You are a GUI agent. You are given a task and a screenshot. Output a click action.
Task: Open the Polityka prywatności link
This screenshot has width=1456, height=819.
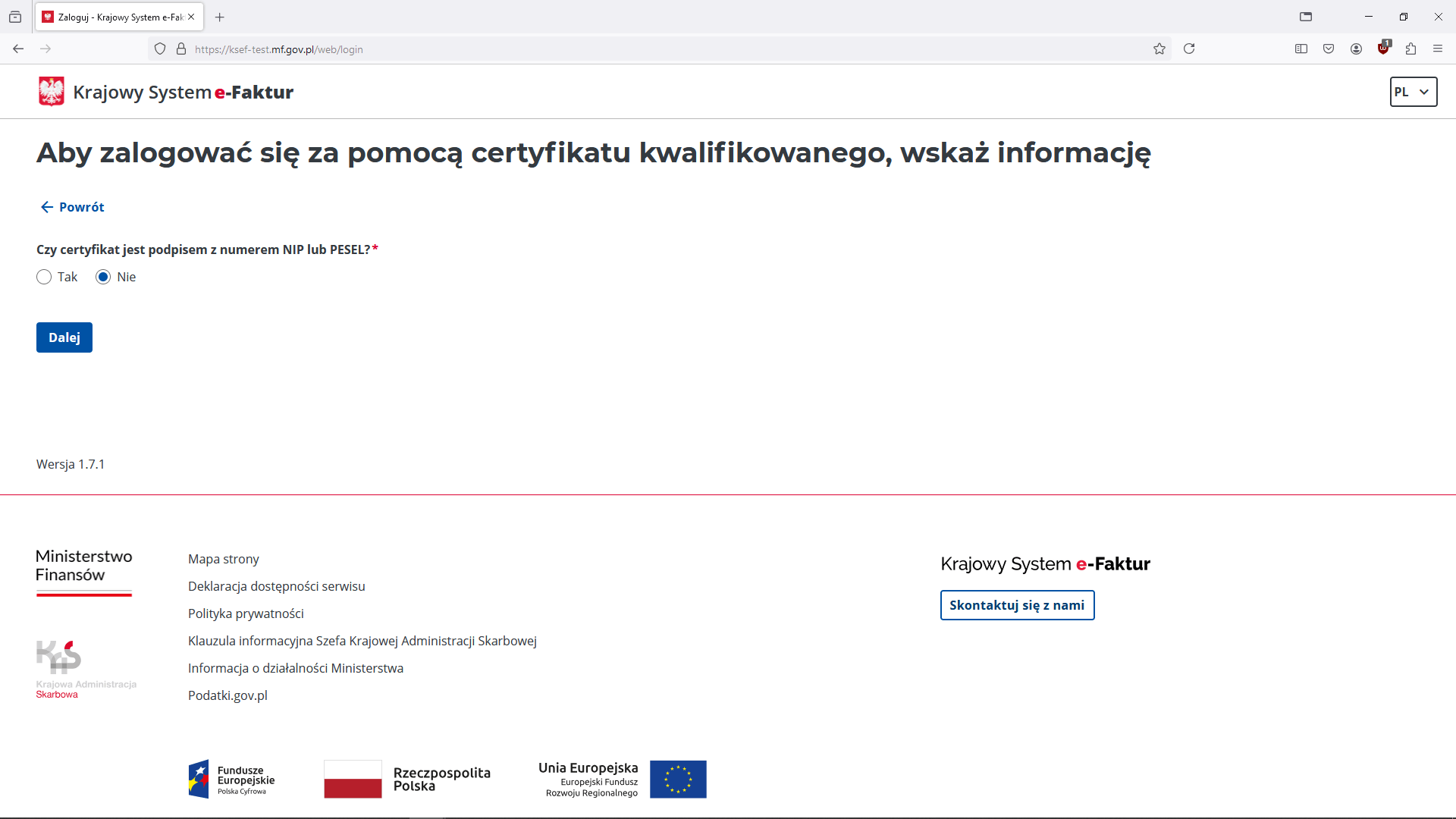click(246, 613)
